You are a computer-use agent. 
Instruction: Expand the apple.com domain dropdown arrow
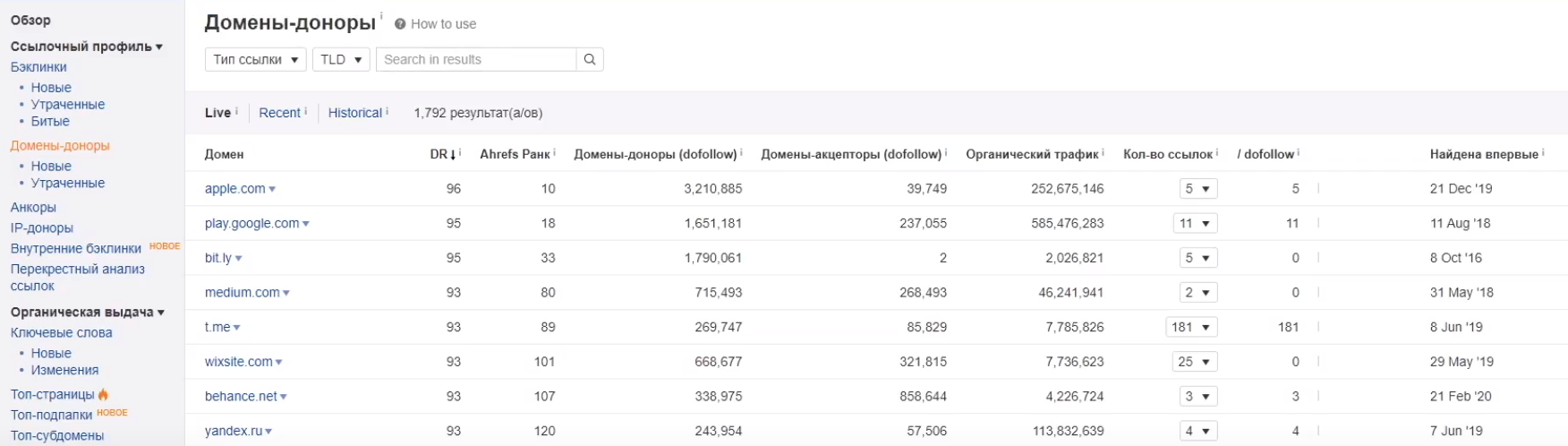tap(272, 189)
